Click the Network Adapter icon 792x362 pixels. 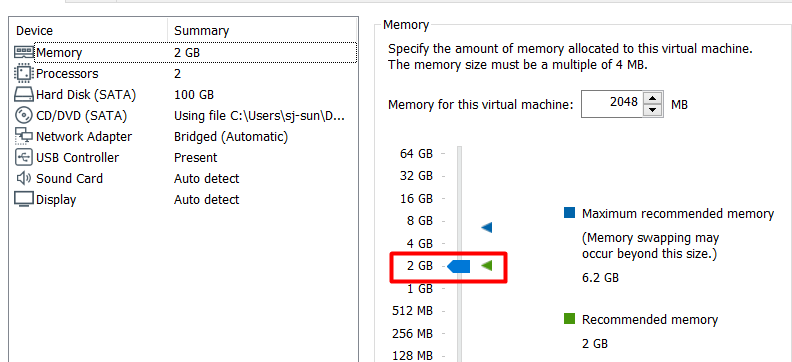24,136
